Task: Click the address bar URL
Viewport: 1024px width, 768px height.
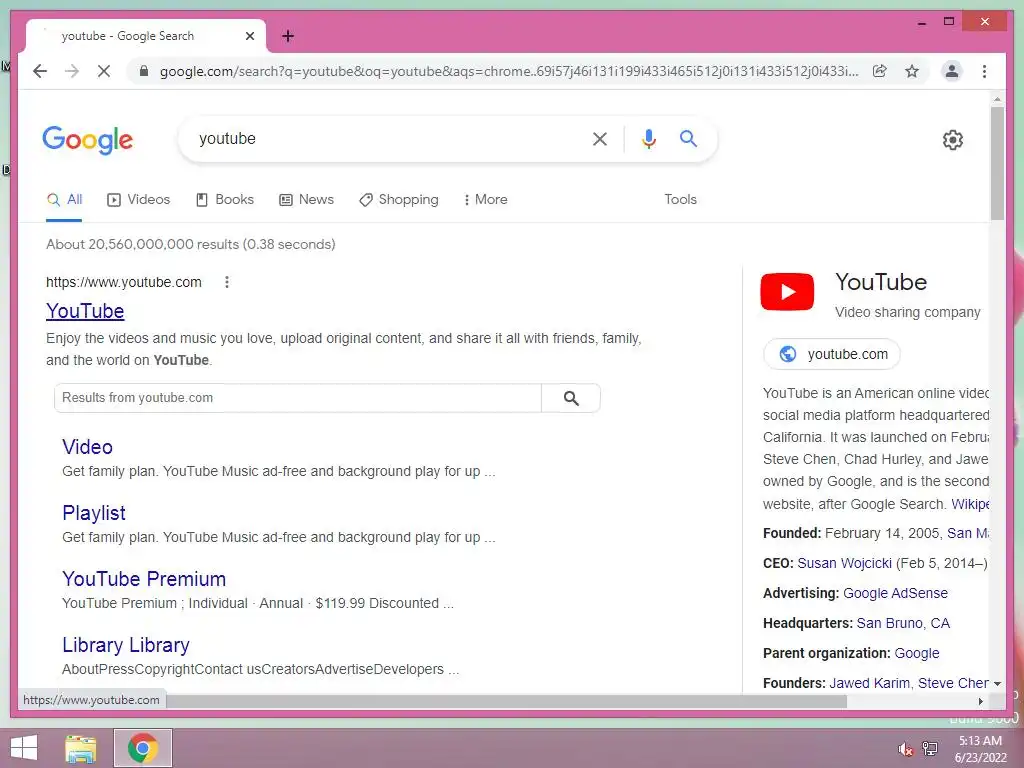Action: pos(509,71)
